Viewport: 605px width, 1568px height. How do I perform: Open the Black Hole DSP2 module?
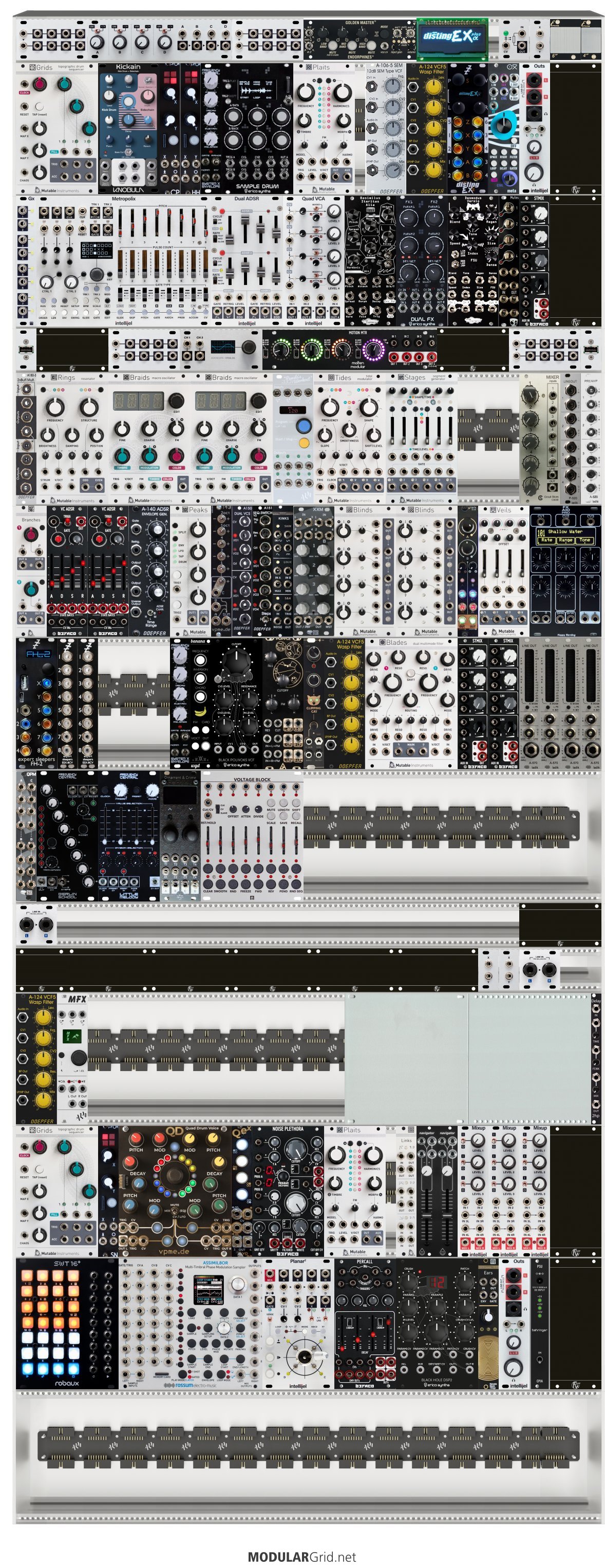pyautogui.click(x=437, y=1323)
